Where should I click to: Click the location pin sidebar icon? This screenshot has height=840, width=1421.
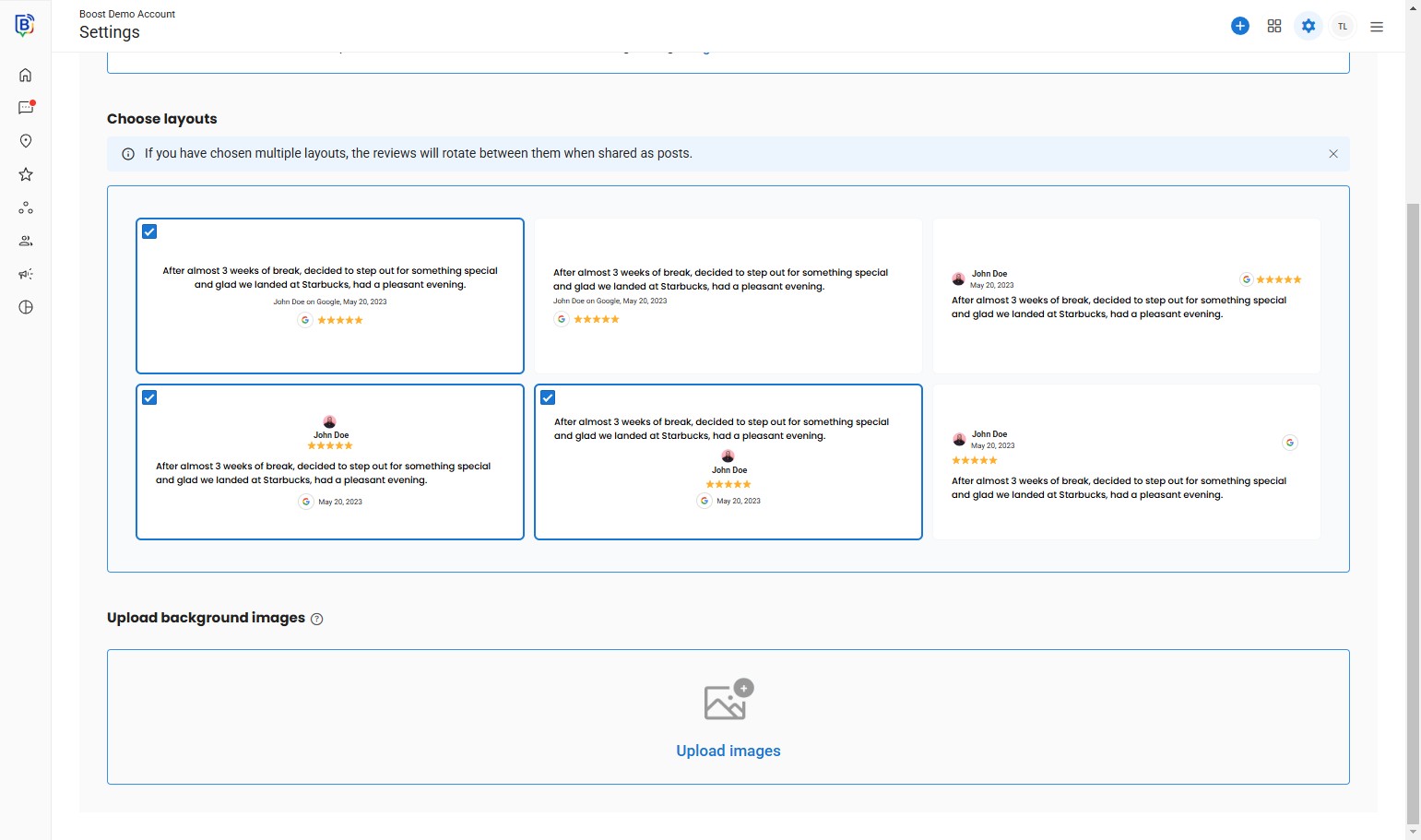tap(26, 141)
